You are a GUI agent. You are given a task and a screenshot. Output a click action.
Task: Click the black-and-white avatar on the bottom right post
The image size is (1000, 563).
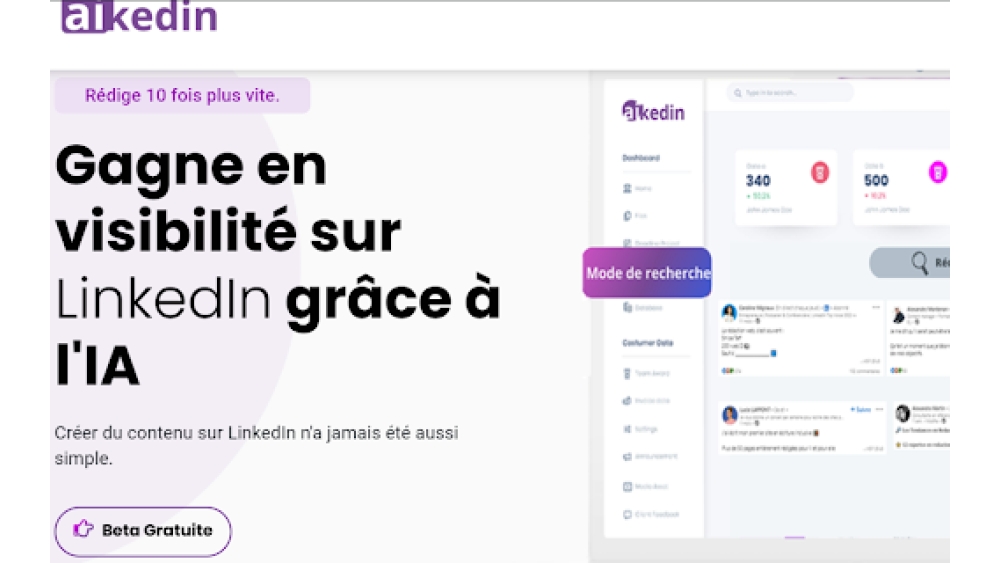coord(902,413)
